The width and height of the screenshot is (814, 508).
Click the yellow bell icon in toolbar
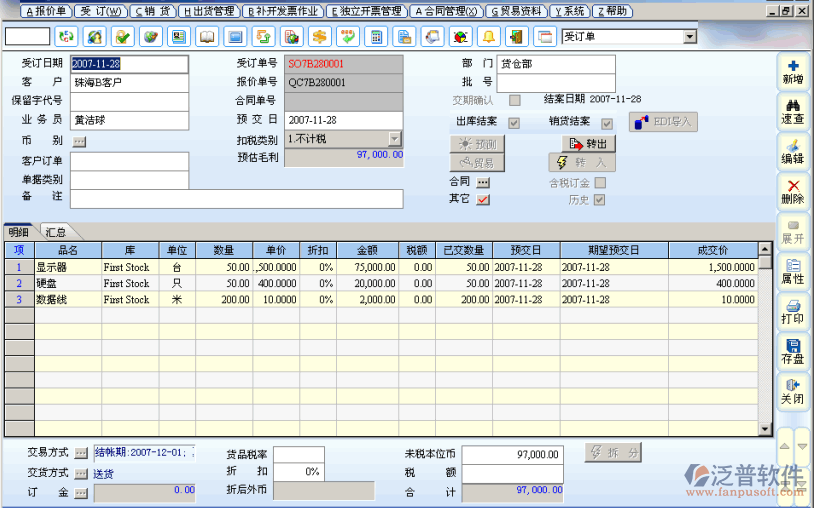489,37
